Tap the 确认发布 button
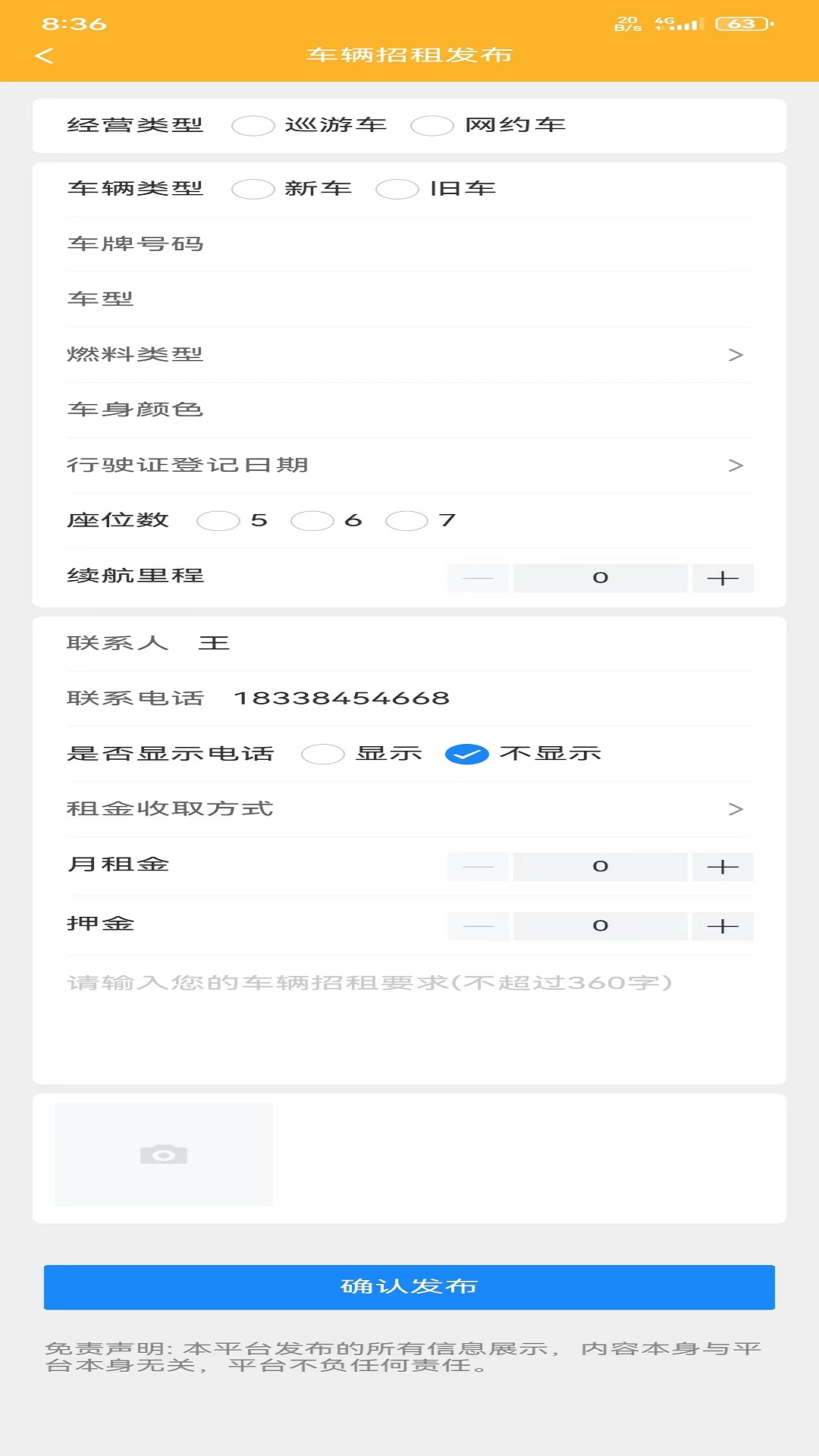 (x=409, y=1287)
